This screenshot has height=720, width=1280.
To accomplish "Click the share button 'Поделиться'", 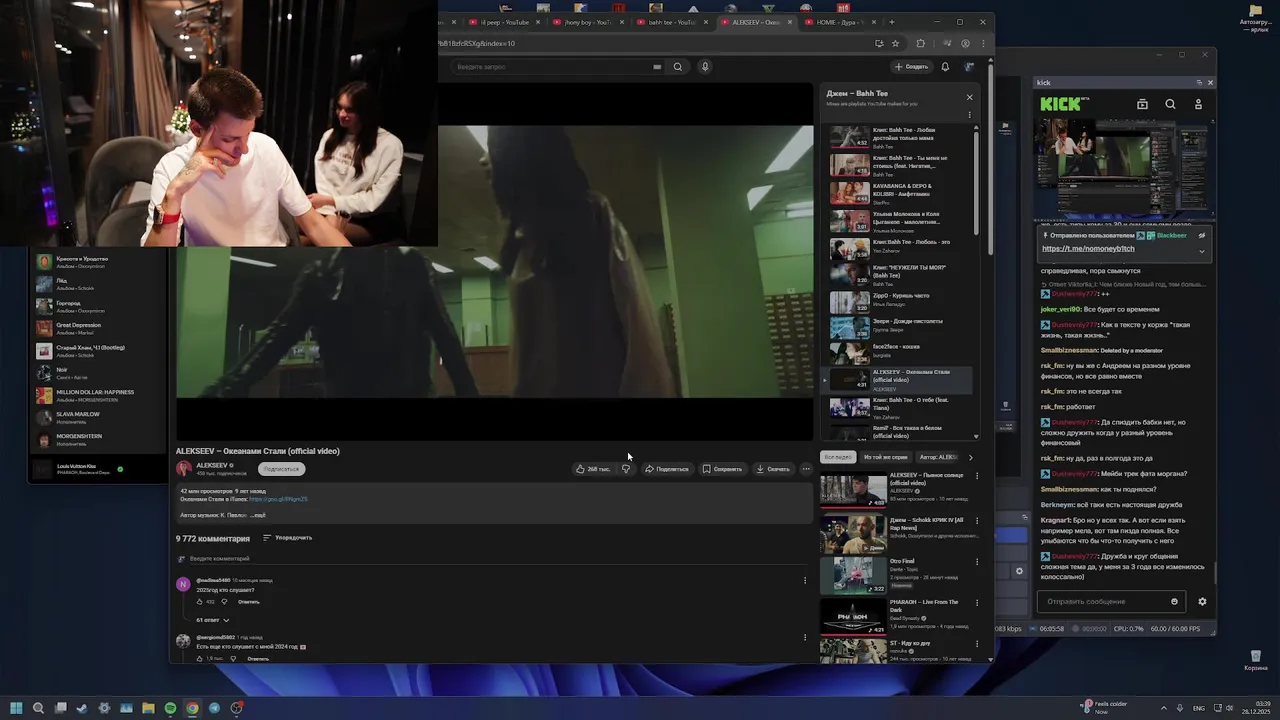I will [x=667, y=469].
